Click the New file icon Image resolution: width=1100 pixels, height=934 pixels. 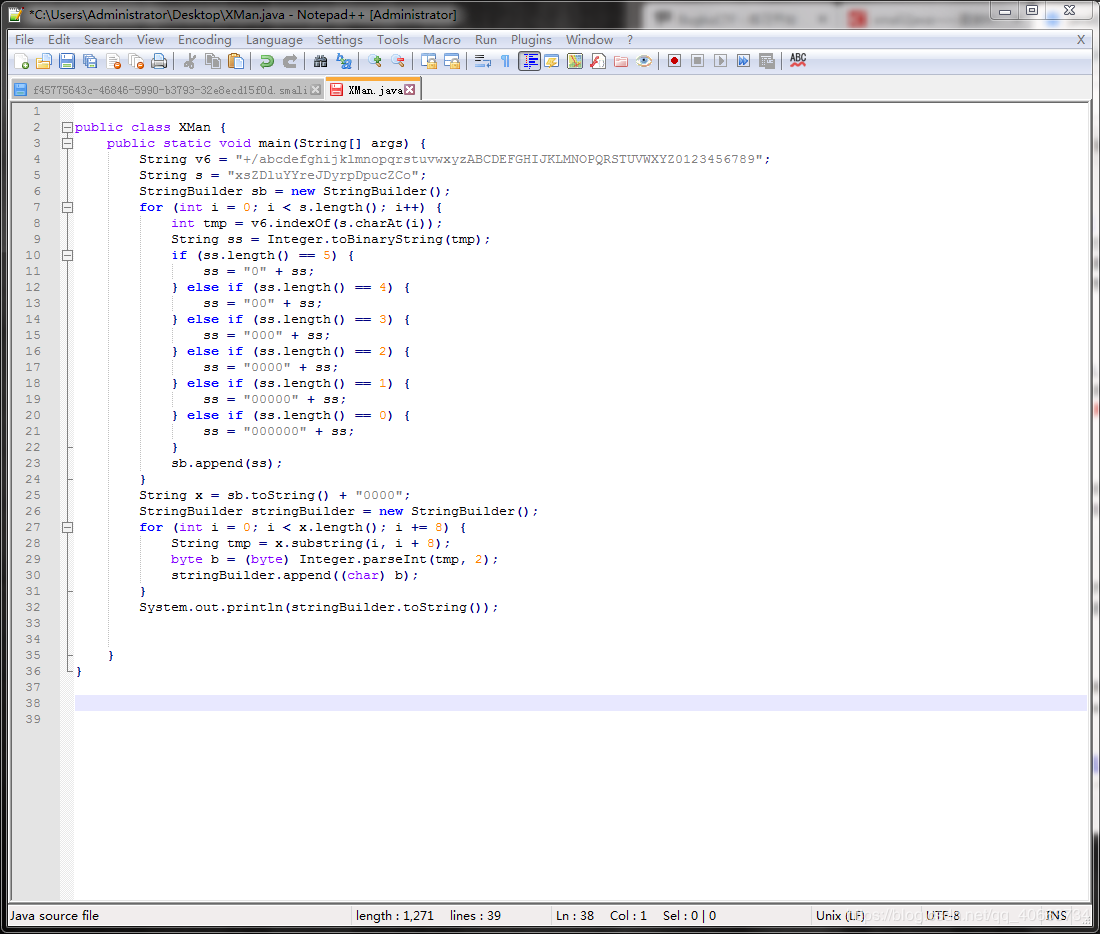point(21,61)
